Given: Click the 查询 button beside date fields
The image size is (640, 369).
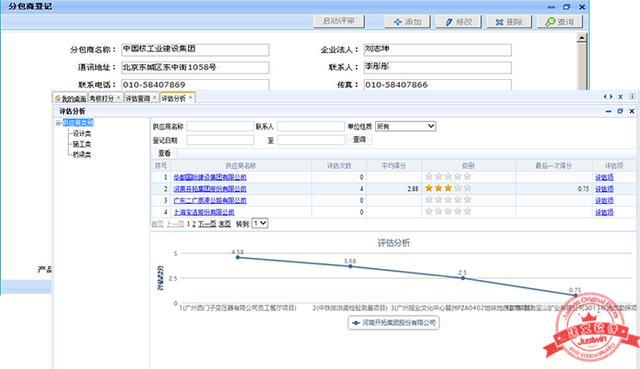Looking at the screenshot, I should pos(359,140).
